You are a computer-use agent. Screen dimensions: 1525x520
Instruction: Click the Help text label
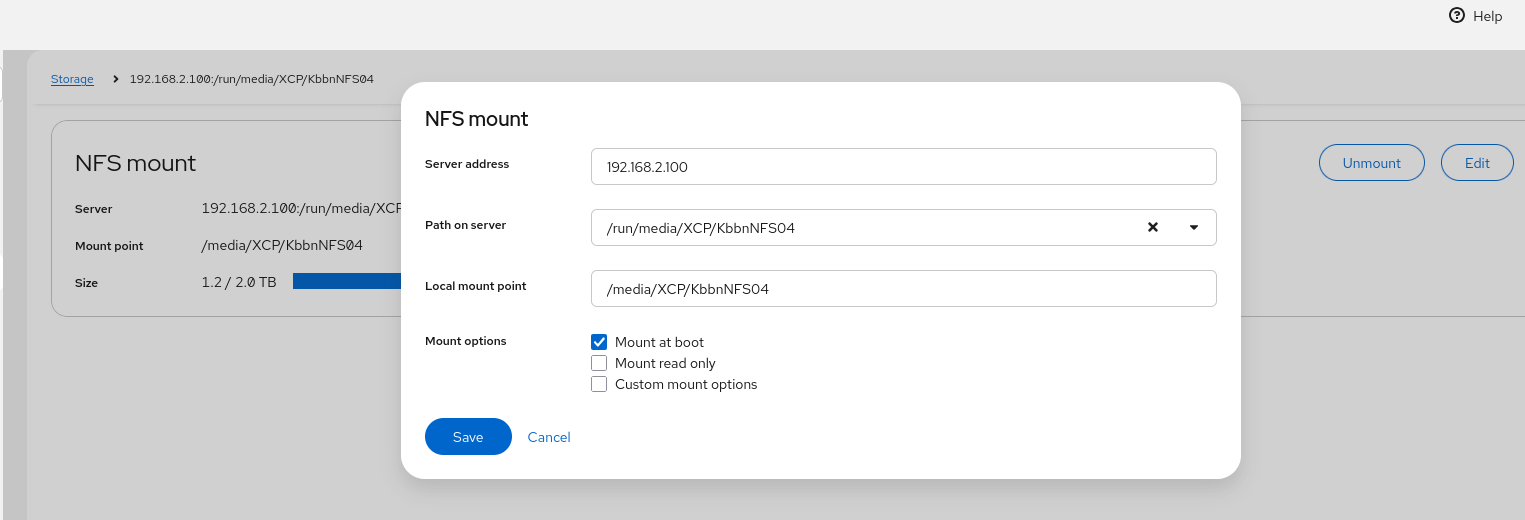click(1488, 16)
